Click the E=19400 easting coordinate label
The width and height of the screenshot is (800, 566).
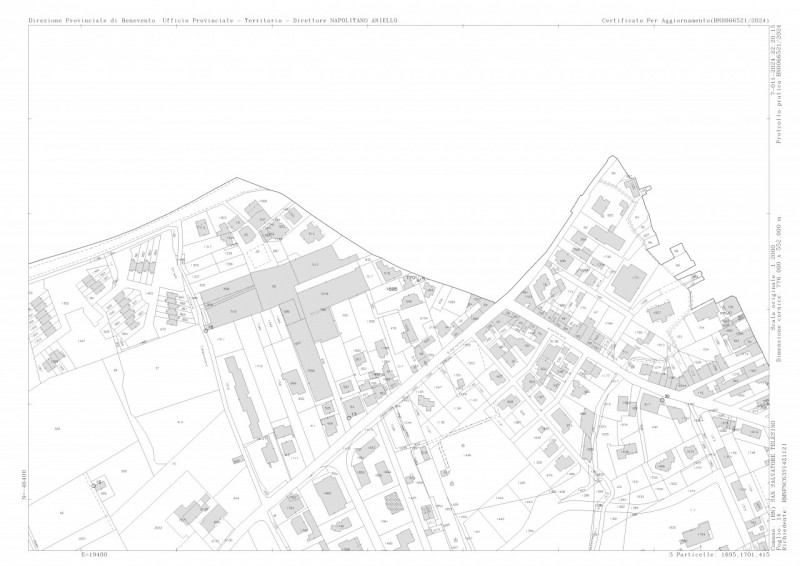(x=94, y=554)
